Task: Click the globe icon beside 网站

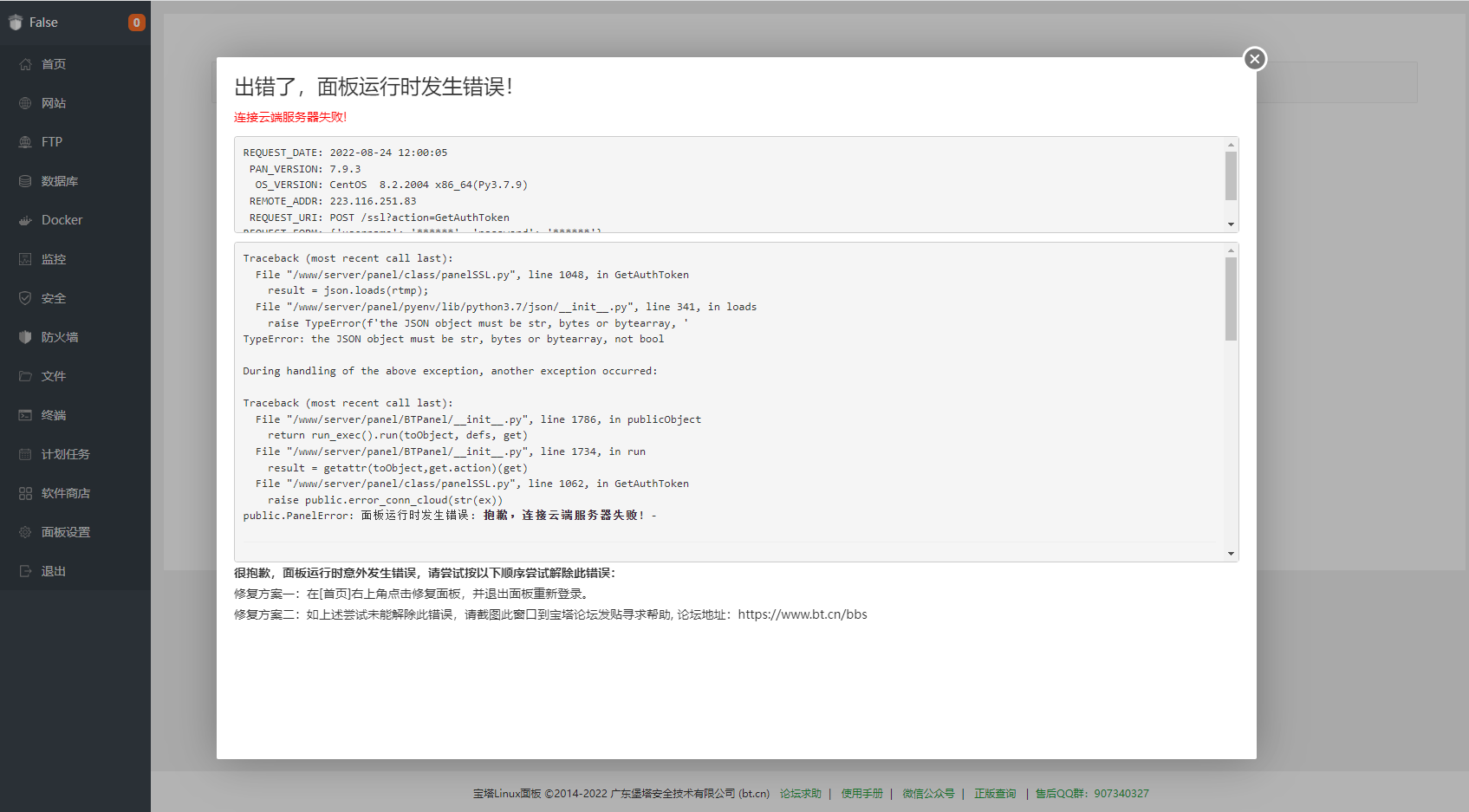Action: click(x=25, y=103)
